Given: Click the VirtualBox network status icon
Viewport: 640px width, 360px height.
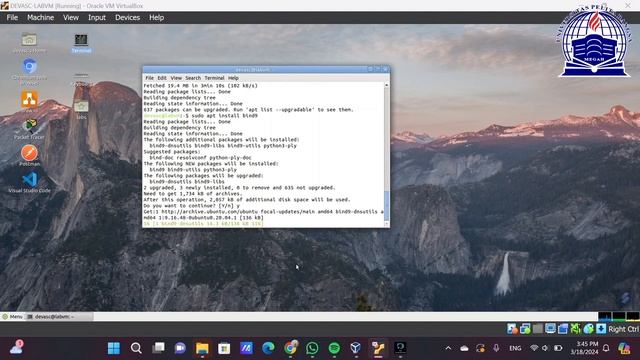Looking at the screenshot, I should coord(525,329).
